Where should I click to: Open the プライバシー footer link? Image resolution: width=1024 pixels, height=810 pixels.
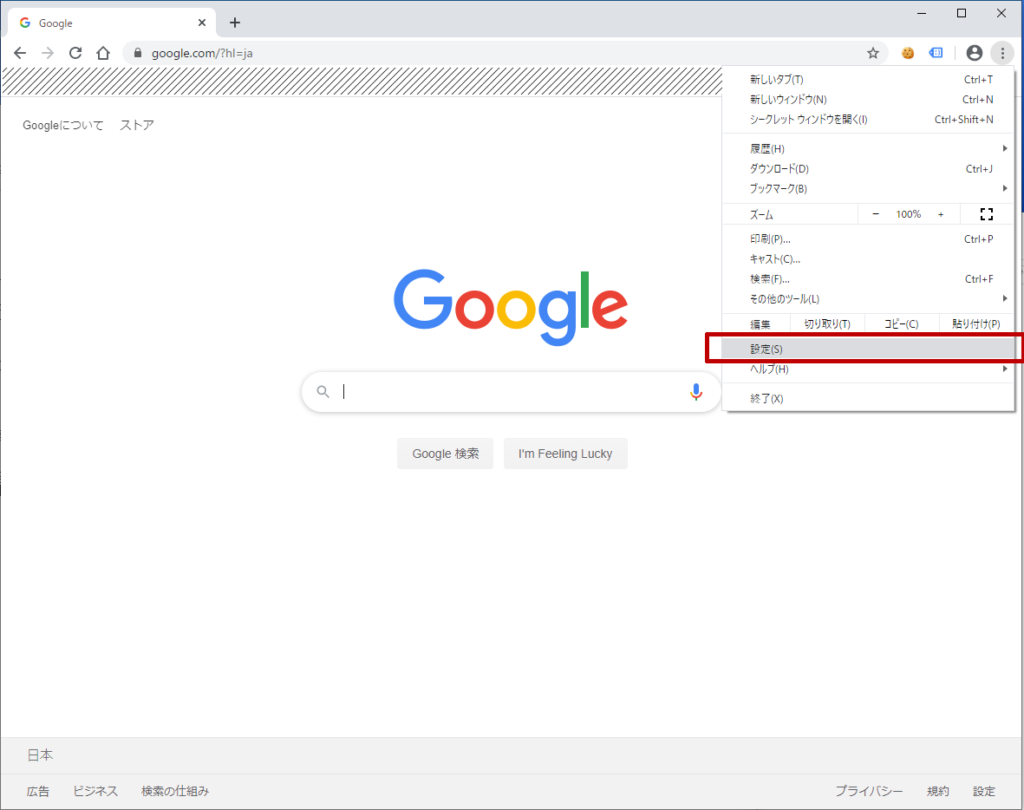tap(869, 791)
